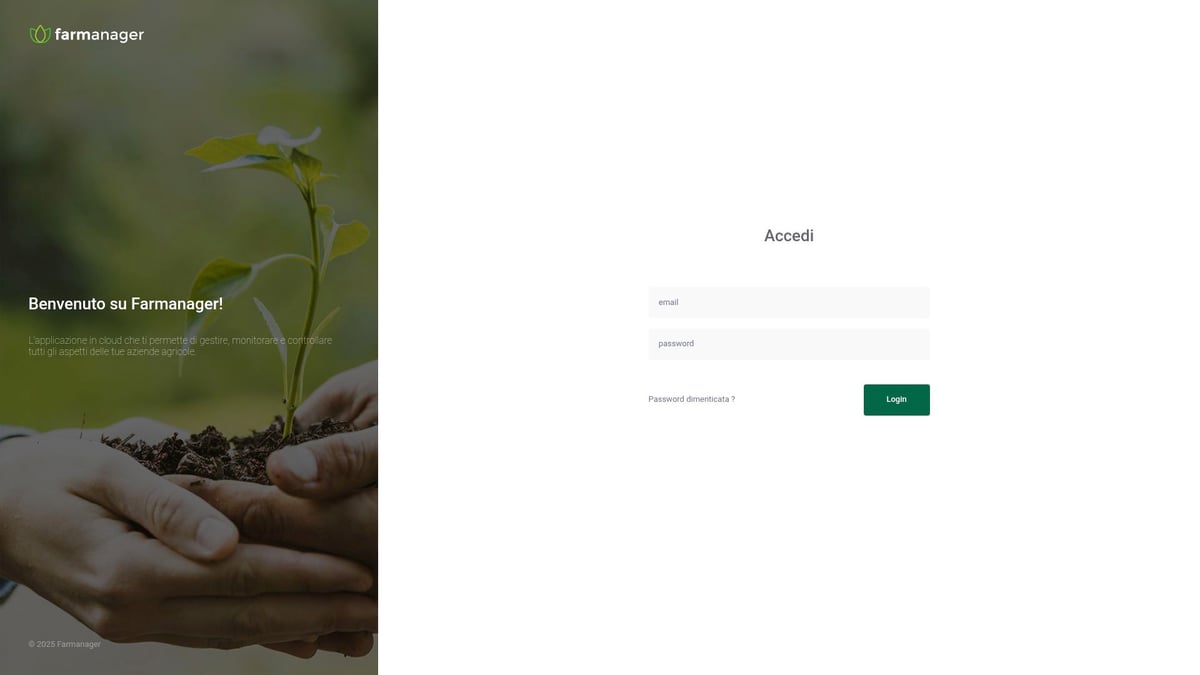
Task: Click the thumb of the upper hand
Action: click(x=302, y=463)
